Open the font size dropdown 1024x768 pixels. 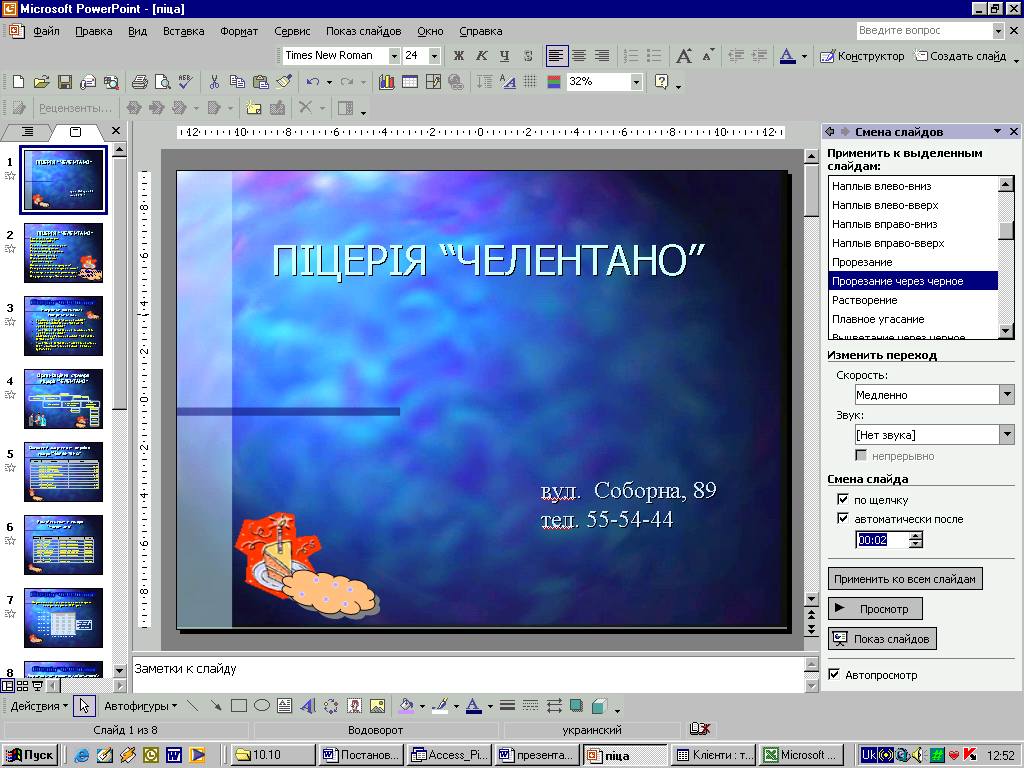434,56
